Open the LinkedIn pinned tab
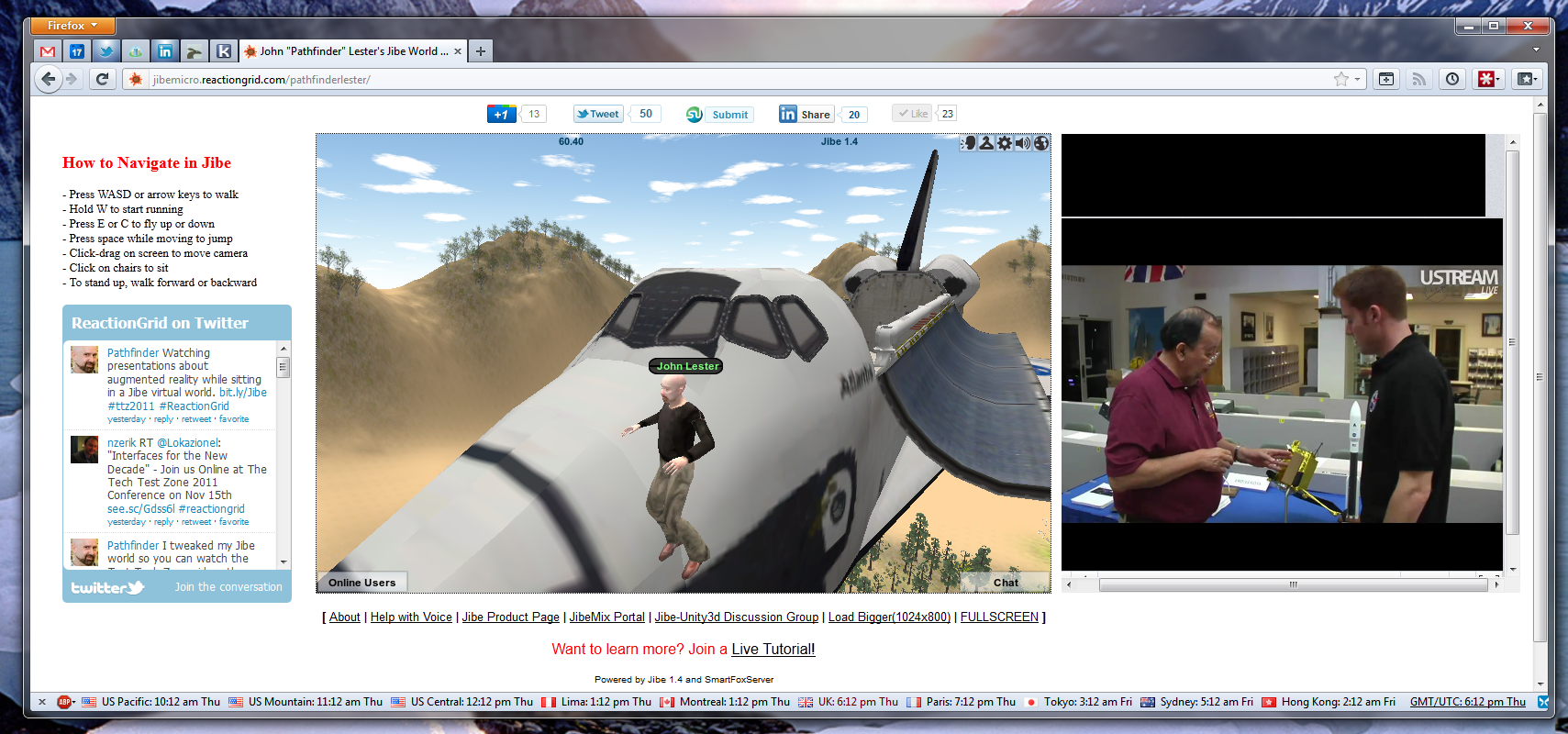 165,51
